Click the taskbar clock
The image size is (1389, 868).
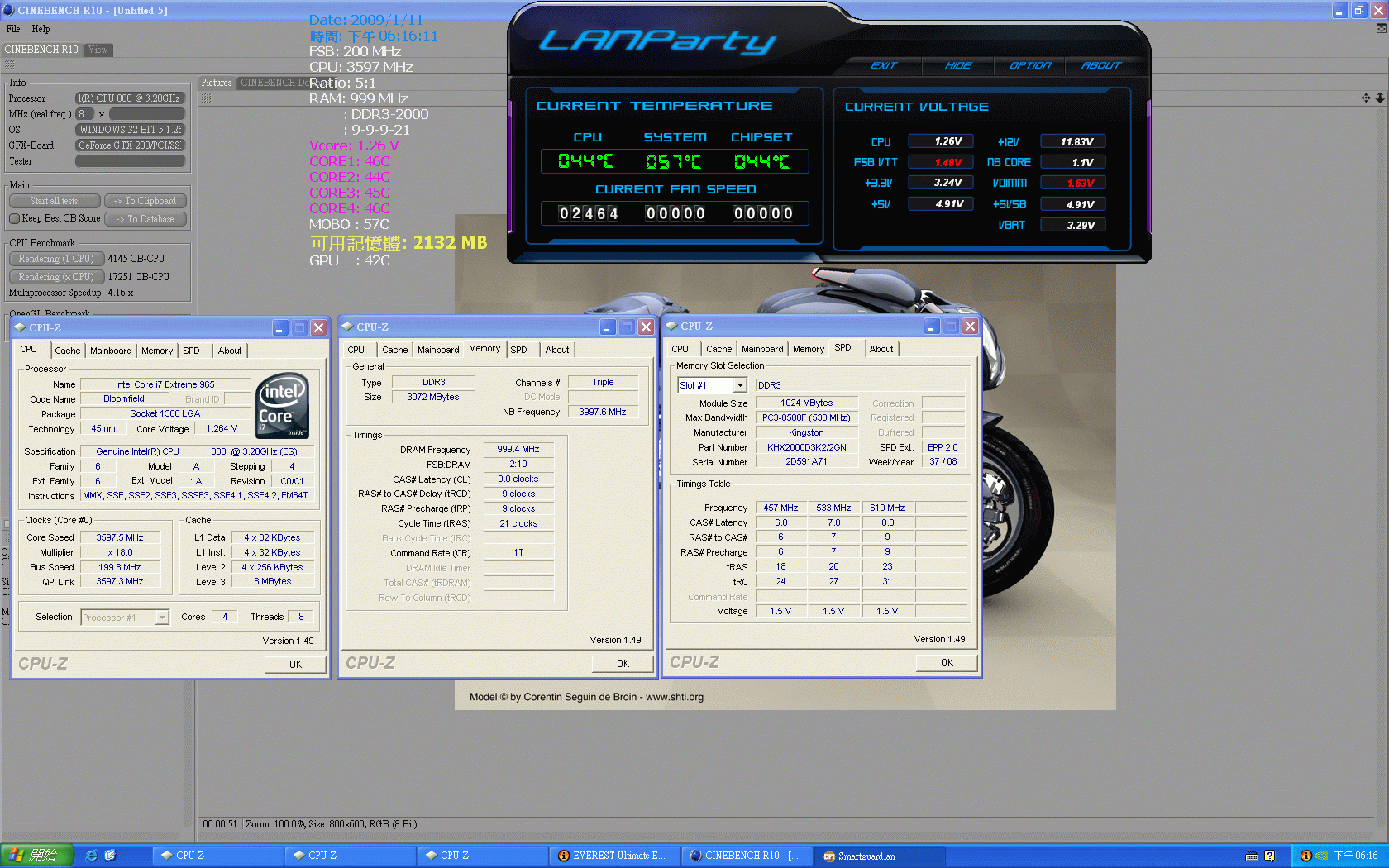pos(1356,856)
